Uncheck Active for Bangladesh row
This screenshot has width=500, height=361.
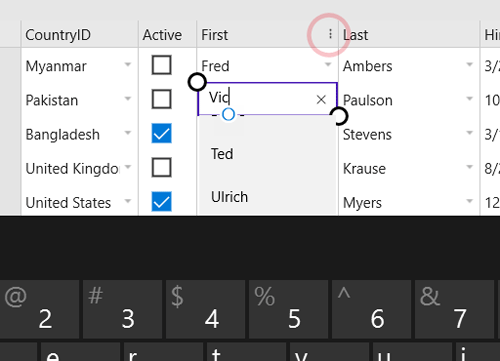(162, 133)
